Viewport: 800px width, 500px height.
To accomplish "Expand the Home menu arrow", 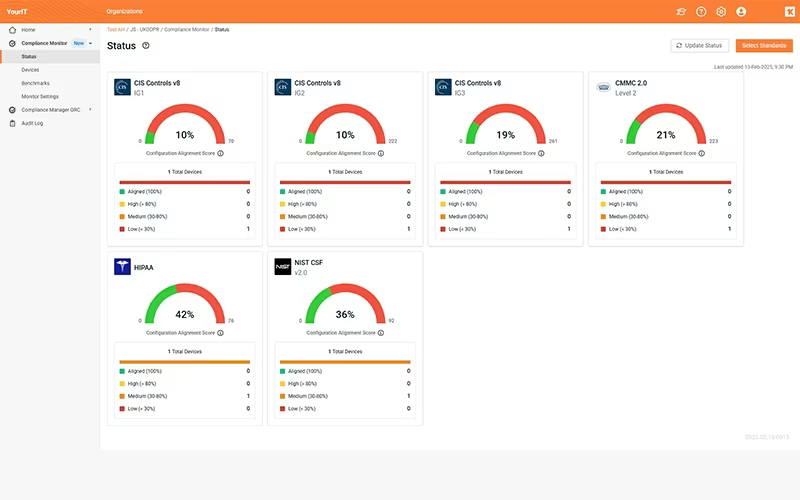I will (90, 30).
